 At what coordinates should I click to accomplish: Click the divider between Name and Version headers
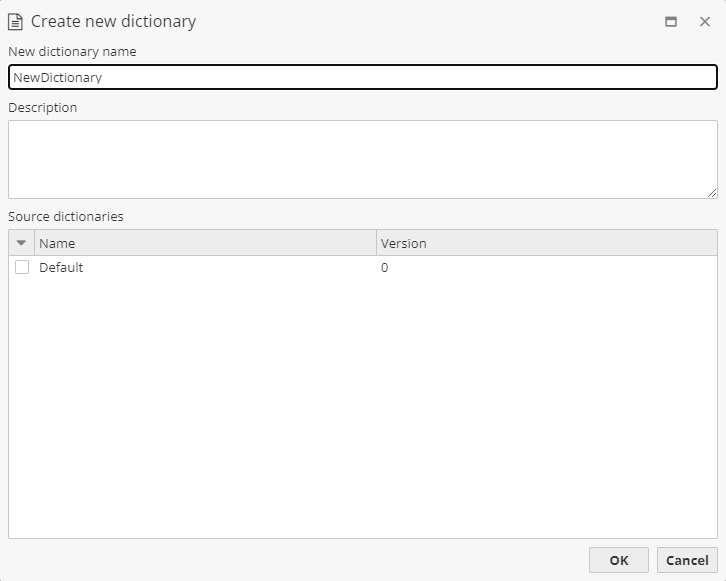[x=376, y=243]
